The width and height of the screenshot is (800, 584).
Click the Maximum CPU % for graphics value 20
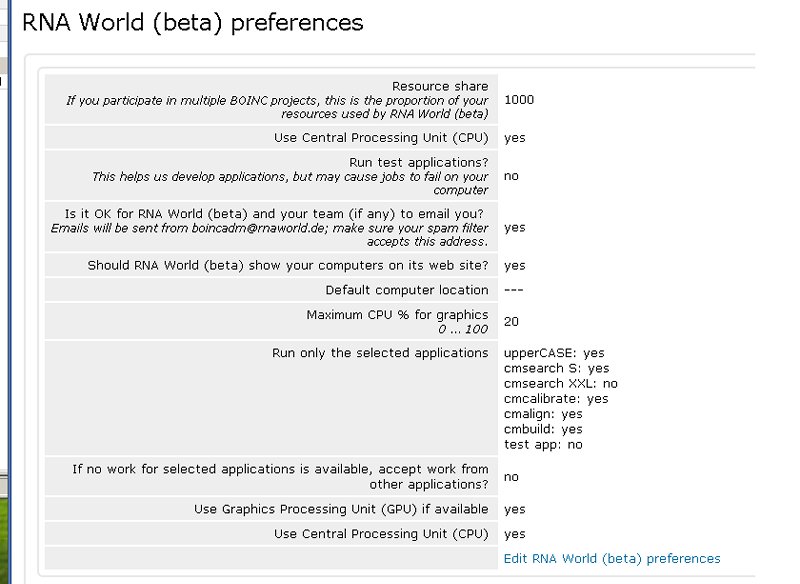pyautogui.click(x=511, y=322)
